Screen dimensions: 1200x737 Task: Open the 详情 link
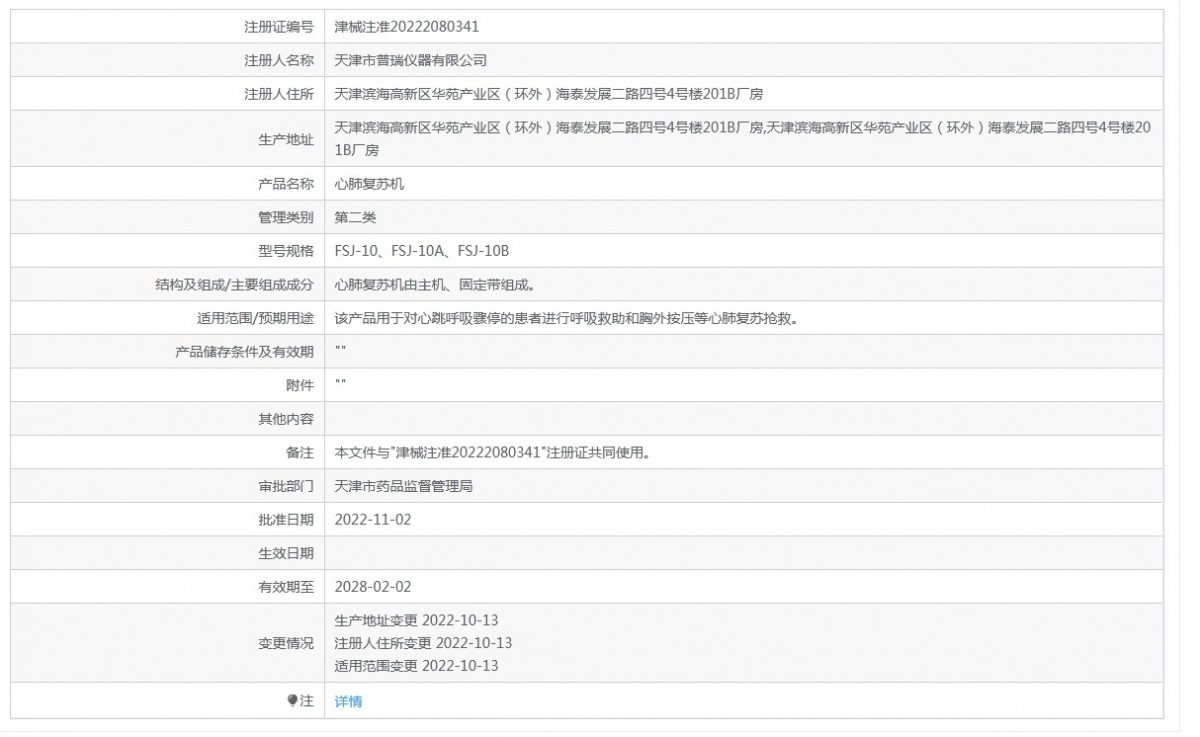pyautogui.click(x=348, y=701)
